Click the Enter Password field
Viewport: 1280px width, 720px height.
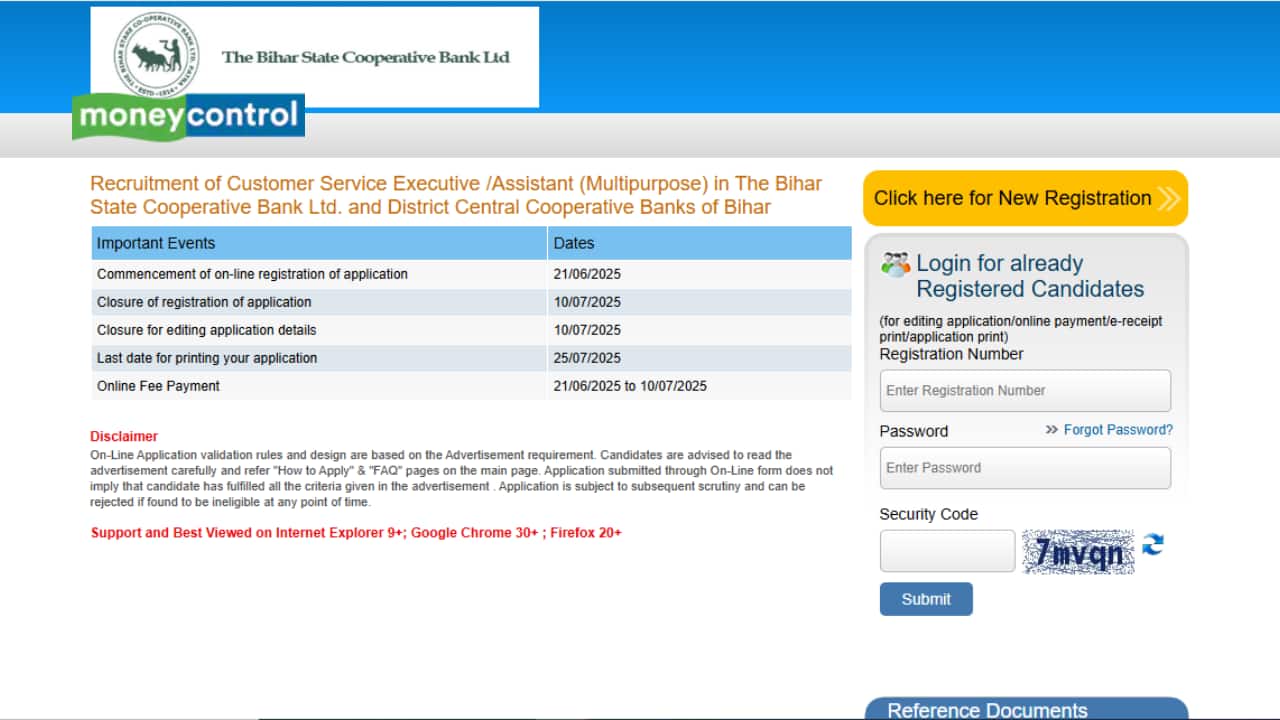[x=1024, y=467]
